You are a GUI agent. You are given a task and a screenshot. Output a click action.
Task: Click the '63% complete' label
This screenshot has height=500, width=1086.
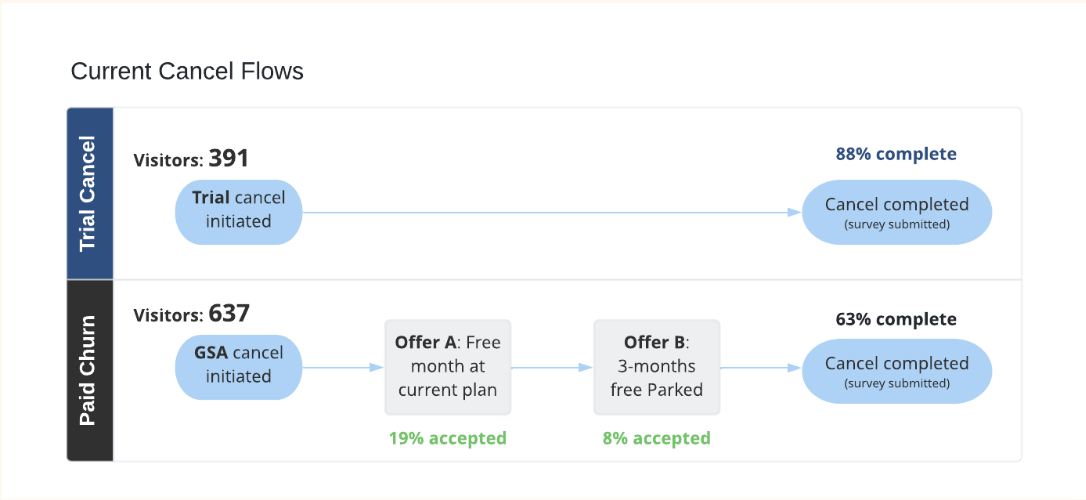coord(896,320)
